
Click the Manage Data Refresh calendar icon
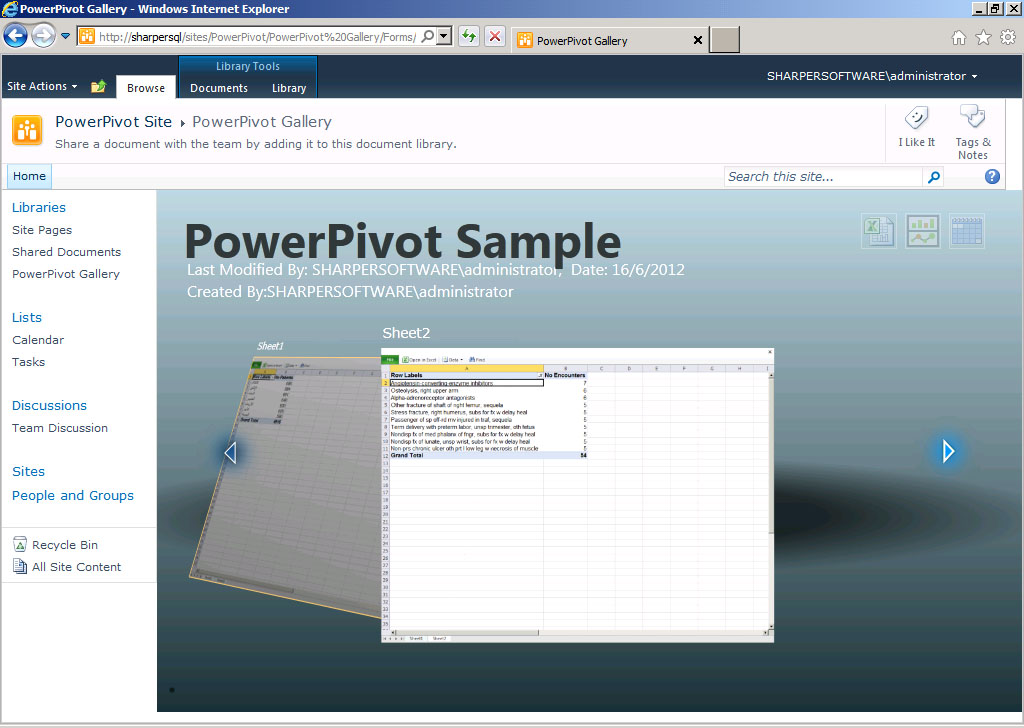(967, 231)
